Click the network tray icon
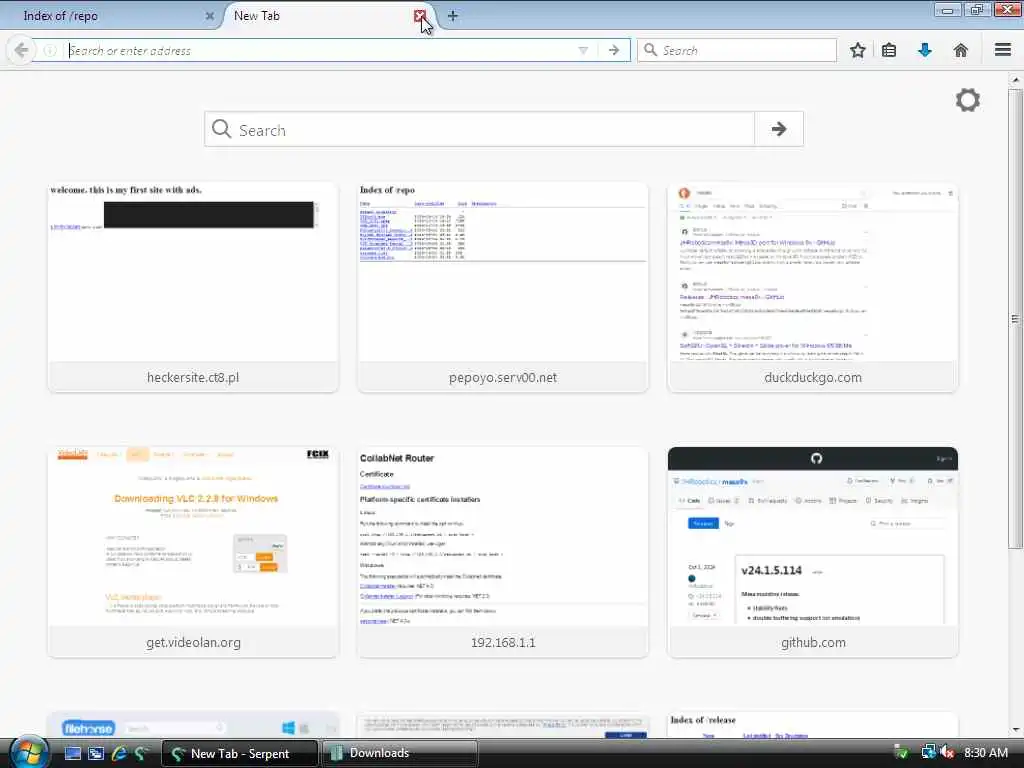The height and width of the screenshot is (768, 1024). coord(929,753)
